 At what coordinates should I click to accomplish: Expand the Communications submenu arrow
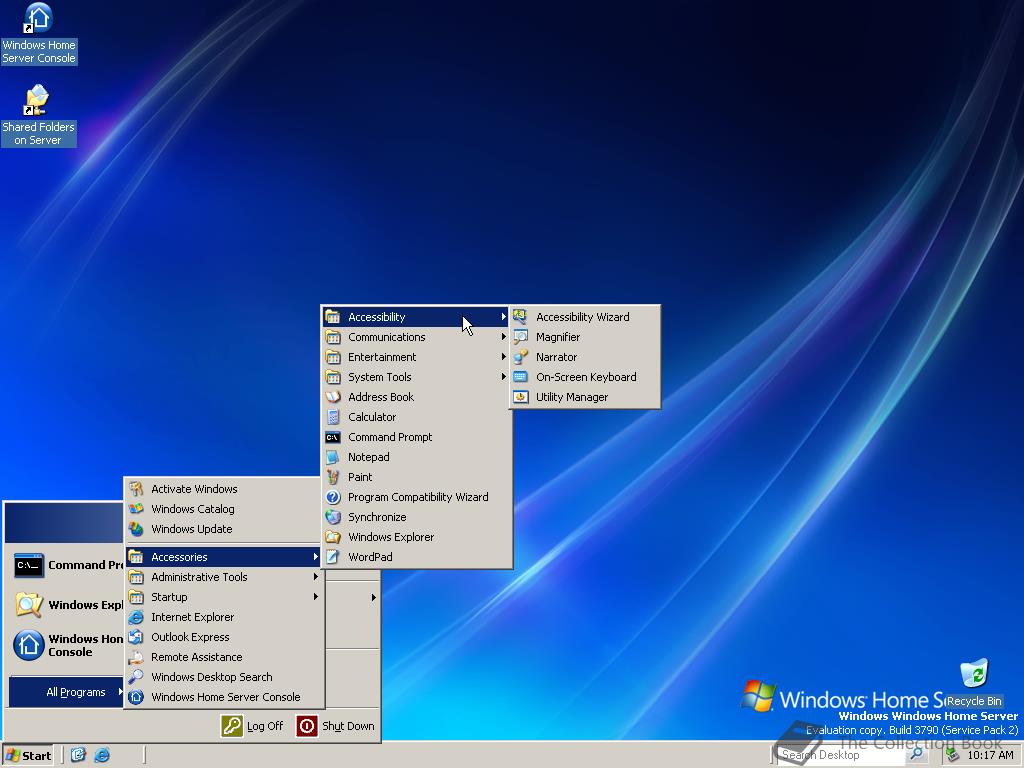pyautogui.click(x=504, y=337)
